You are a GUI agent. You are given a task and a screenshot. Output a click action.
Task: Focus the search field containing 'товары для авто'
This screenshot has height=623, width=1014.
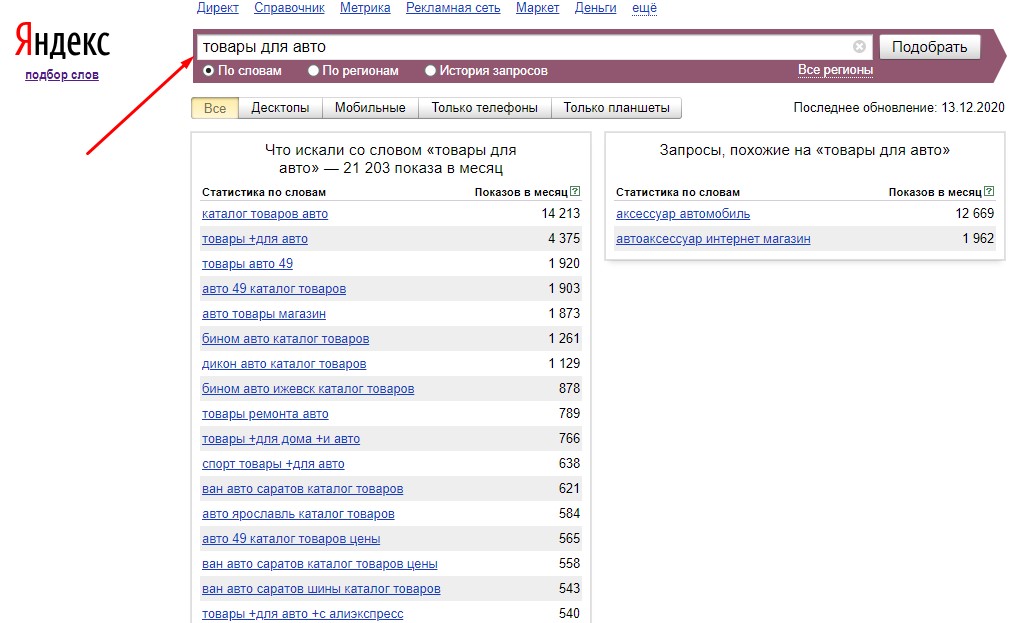(x=534, y=47)
